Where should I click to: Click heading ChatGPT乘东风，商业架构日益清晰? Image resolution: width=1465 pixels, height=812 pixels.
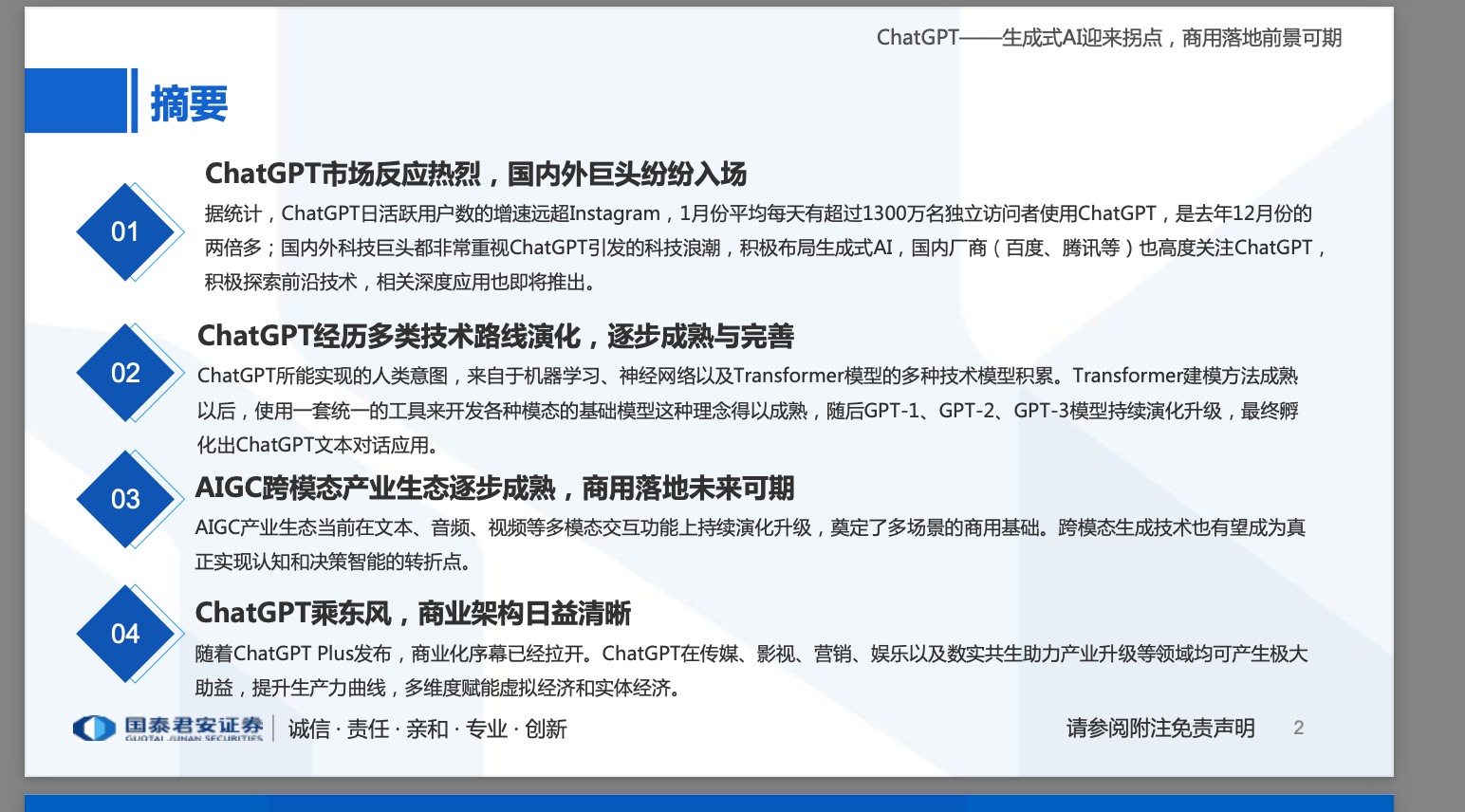[413, 614]
